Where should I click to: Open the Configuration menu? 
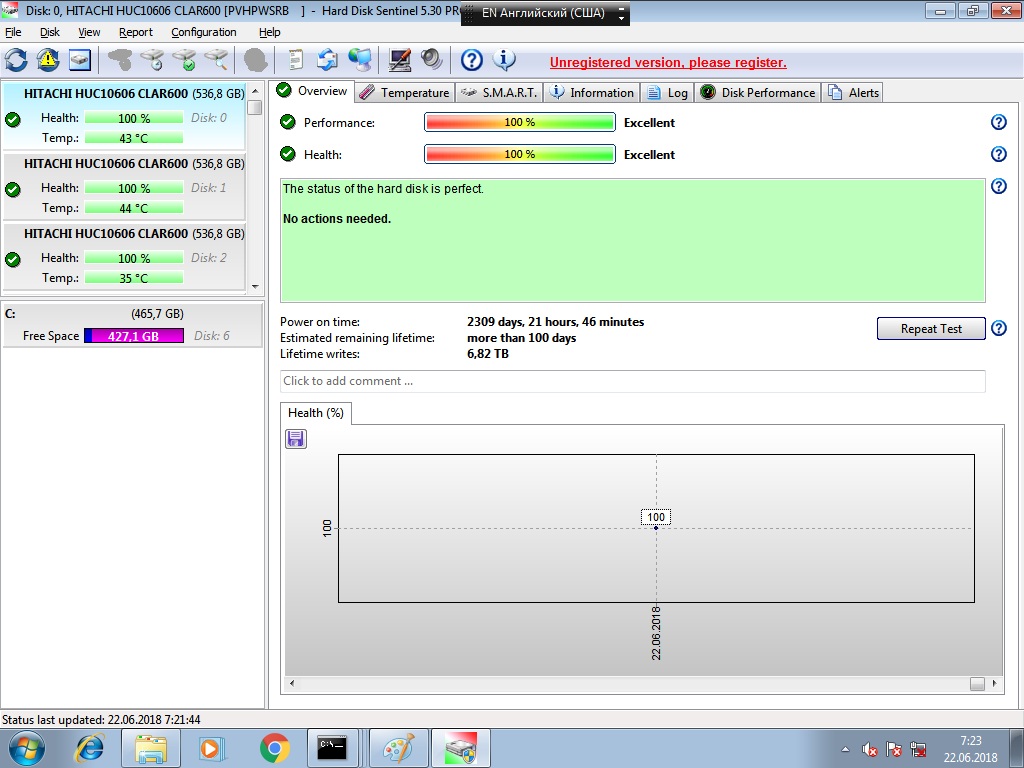(x=204, y=32)
